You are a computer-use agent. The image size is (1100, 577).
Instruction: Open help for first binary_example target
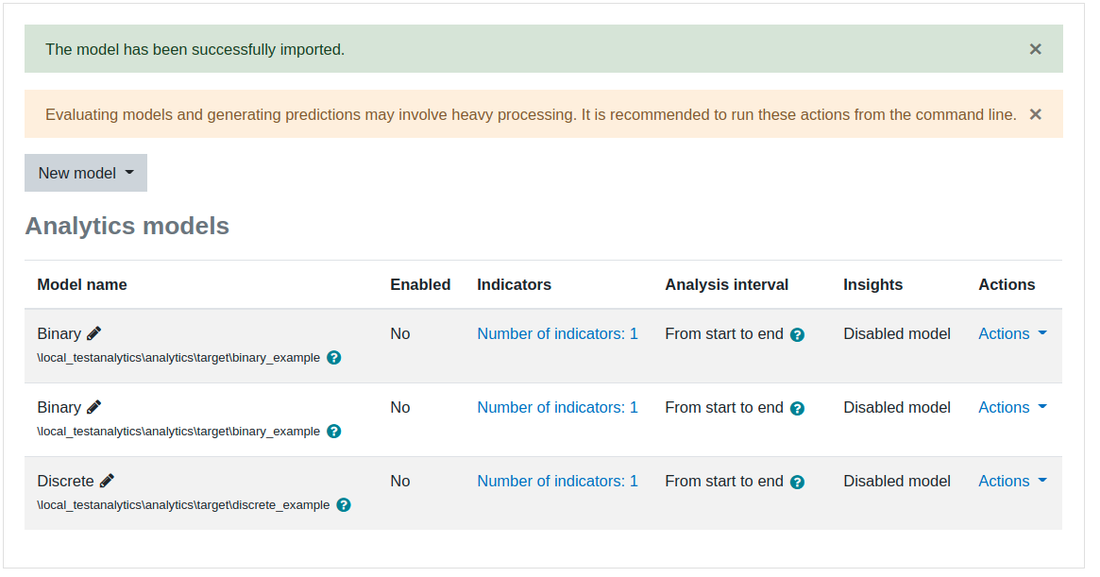click(334, 357)
